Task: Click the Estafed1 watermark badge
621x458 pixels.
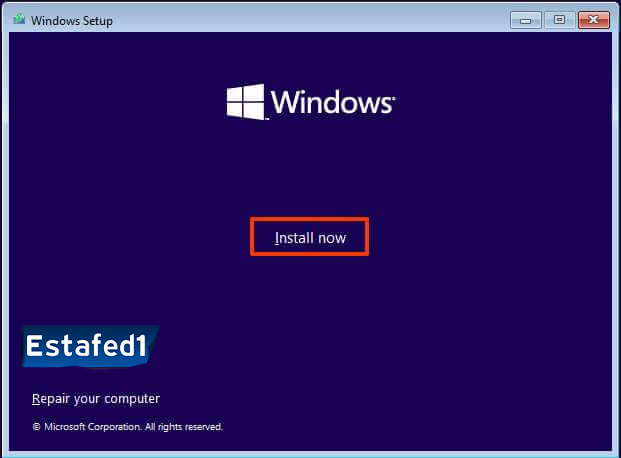Action: point(86,346)
